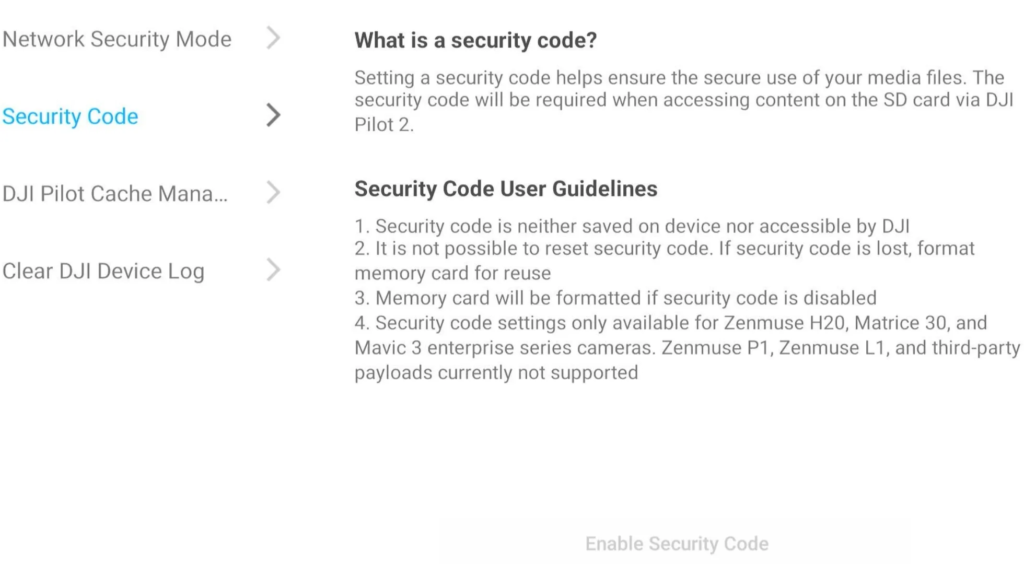1024x564 pixels.
Task: Click the 'Pilot 2.' text line
Action: click(x=384, y=124)
